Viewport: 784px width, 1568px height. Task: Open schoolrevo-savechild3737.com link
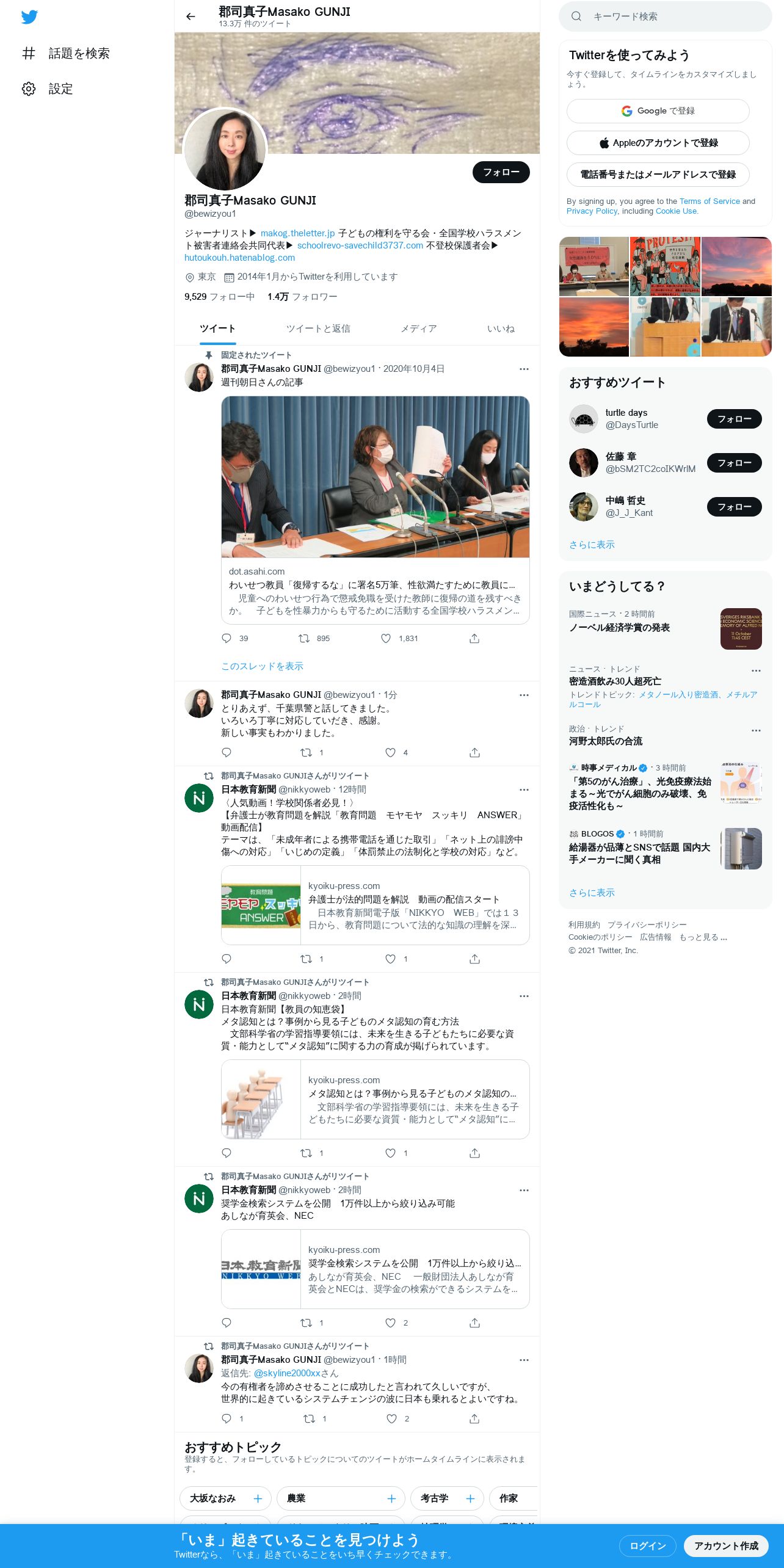[360, 245]
